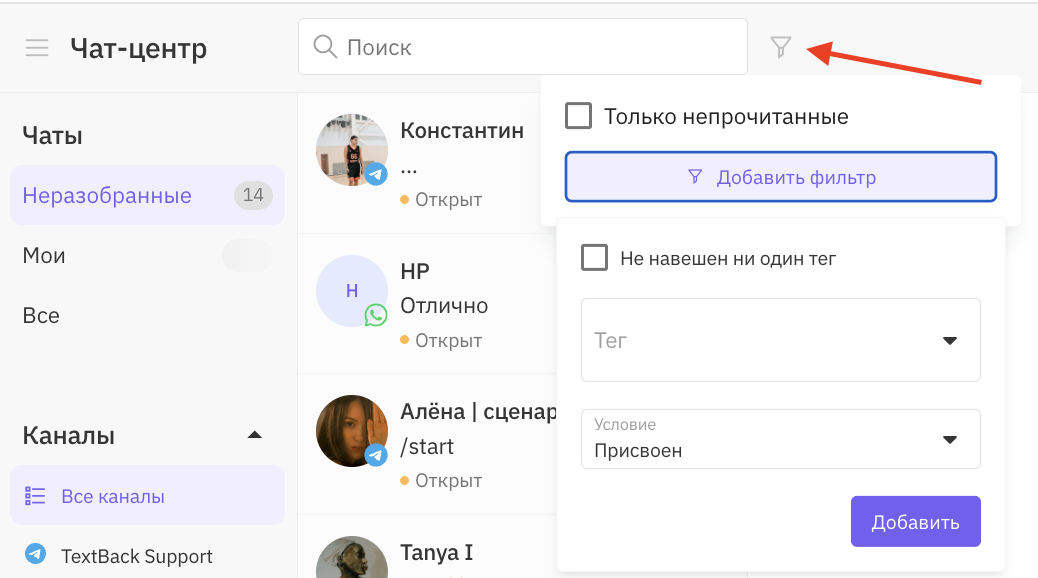Collapse the Каналы section
This screenshot has width=1038, height=578.
(x=255, y=436)
